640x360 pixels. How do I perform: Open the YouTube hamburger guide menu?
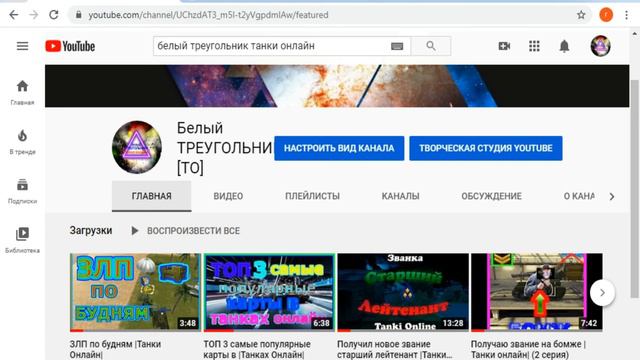[x=22, y=46]
